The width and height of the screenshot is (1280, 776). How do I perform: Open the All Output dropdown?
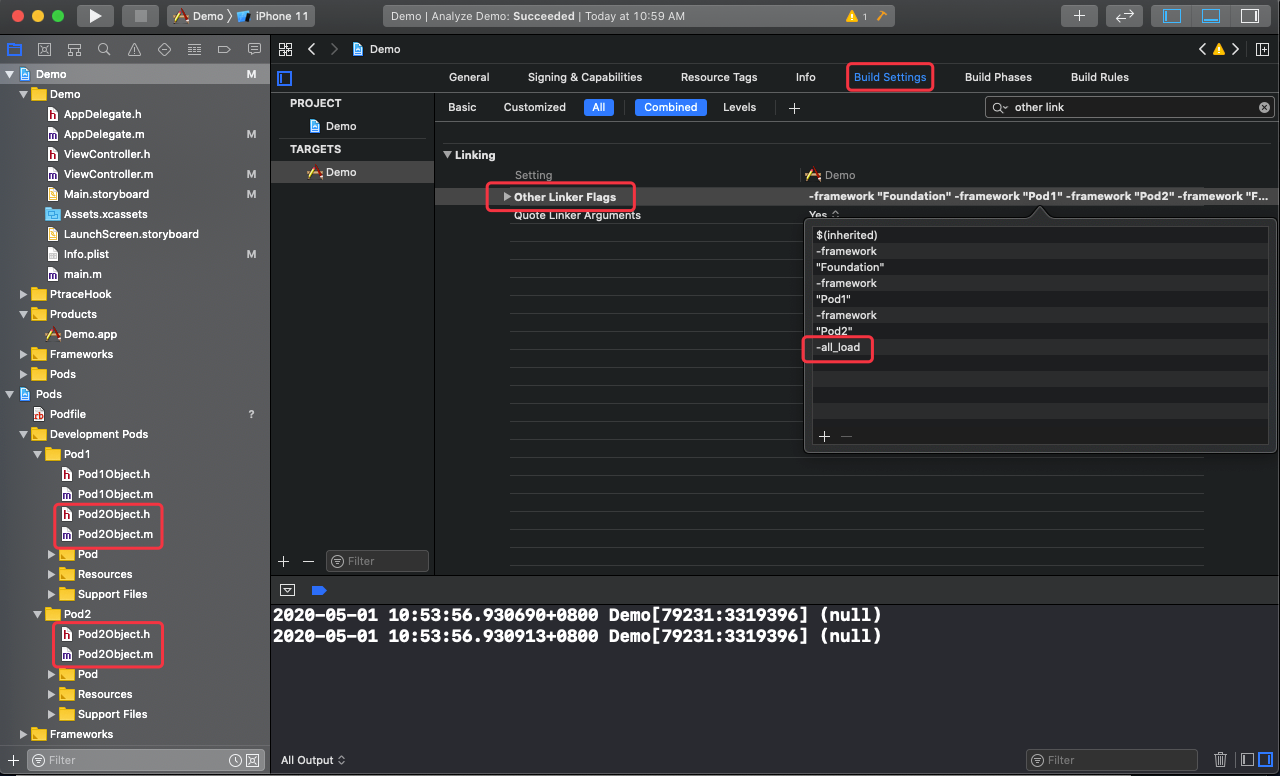point(313,760)
